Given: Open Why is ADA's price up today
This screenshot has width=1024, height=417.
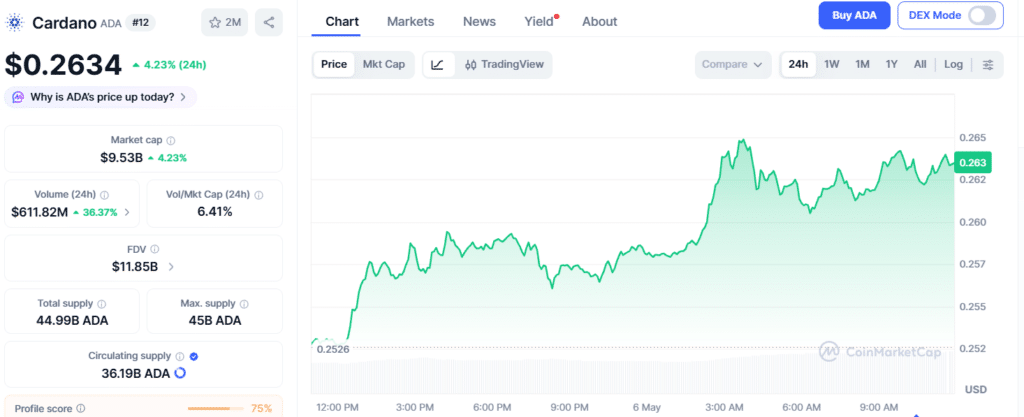Looking at the screenshot, I should [101, 97].
